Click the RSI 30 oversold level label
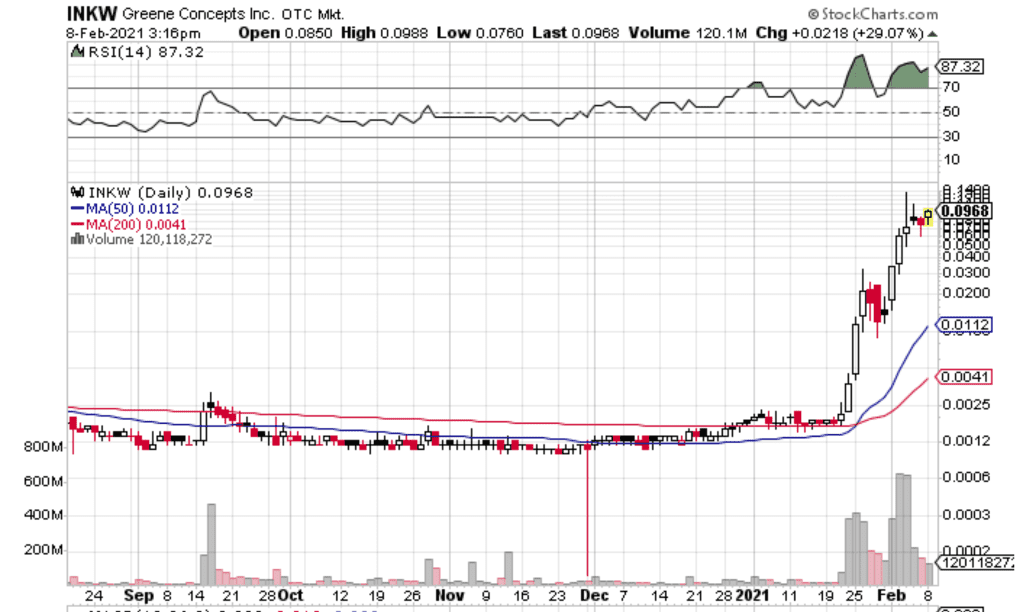 coord(951,137)
